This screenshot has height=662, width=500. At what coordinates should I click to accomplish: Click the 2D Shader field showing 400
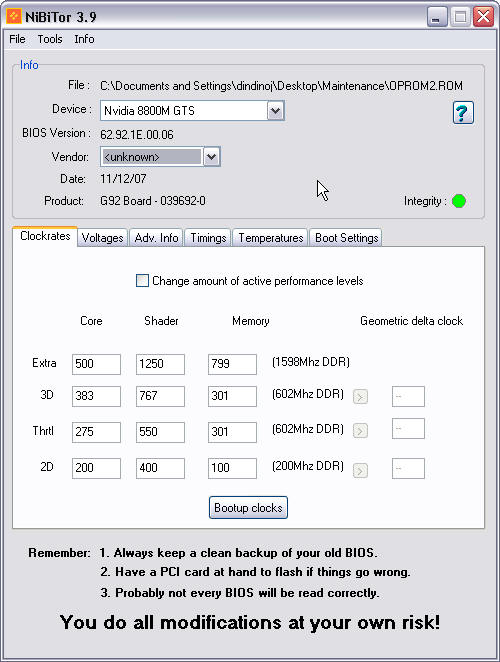[x=160, y=468]
